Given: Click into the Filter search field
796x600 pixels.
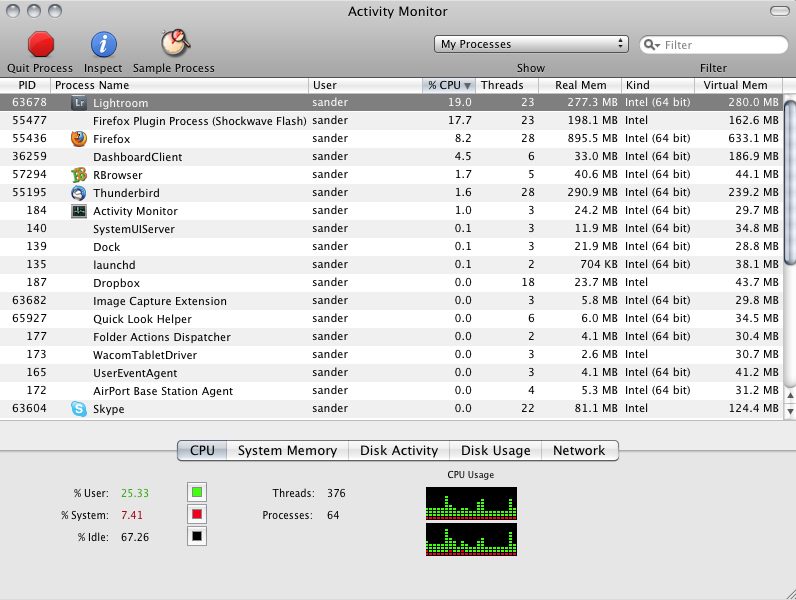Looking at the screenshot, I should pos(714,45).
